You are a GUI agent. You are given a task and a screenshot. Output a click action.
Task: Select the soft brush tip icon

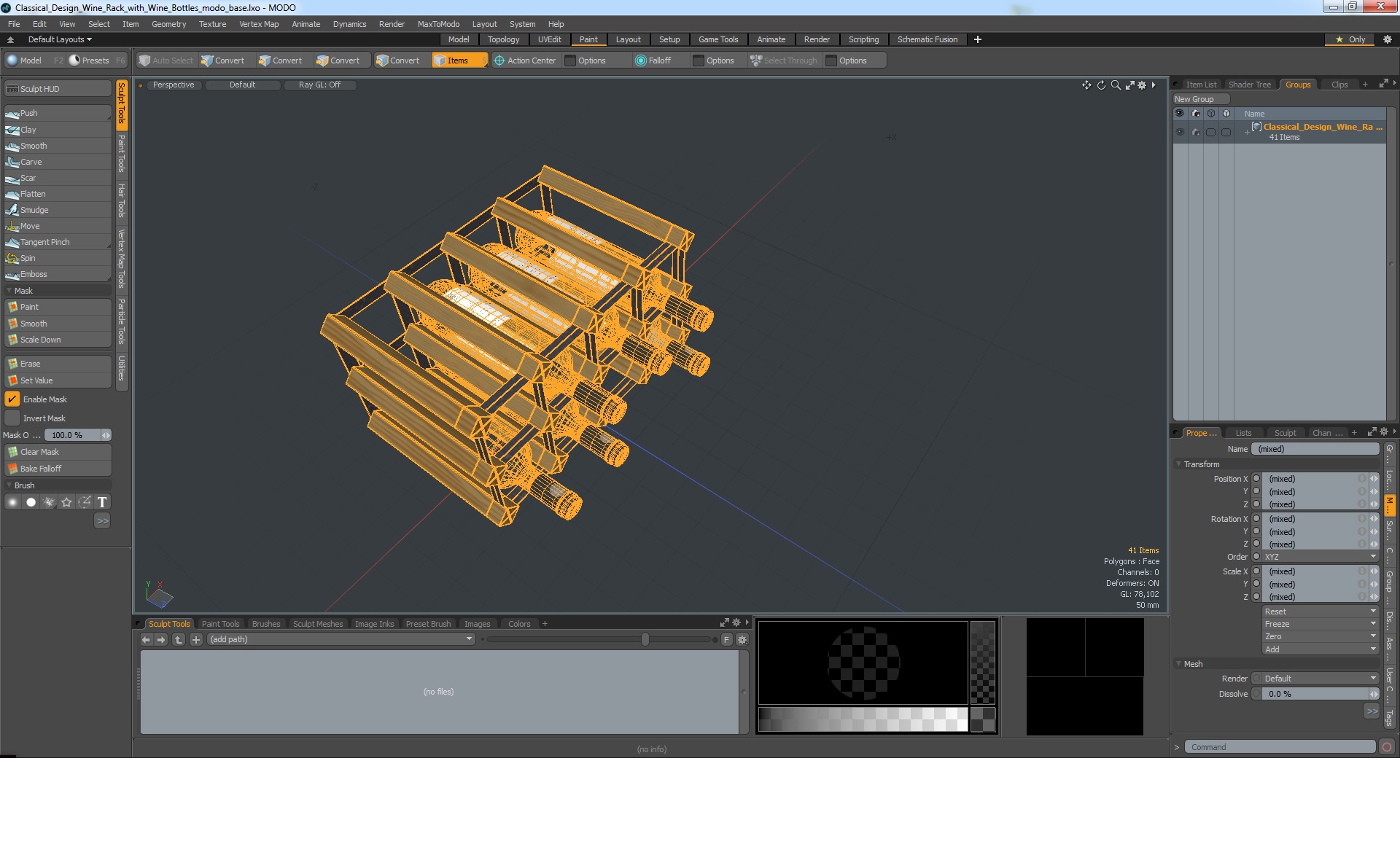(x=12, y=502)
